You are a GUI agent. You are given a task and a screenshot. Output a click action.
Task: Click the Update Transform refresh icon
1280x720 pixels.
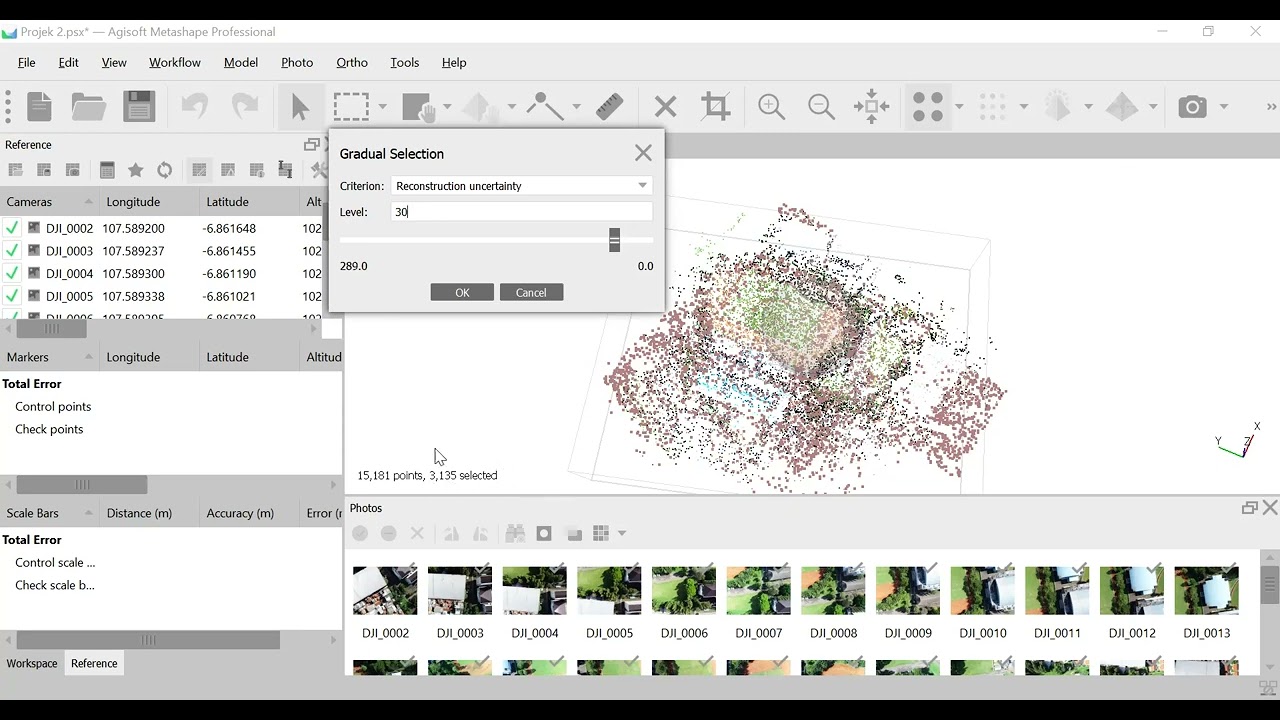(165, 170)
